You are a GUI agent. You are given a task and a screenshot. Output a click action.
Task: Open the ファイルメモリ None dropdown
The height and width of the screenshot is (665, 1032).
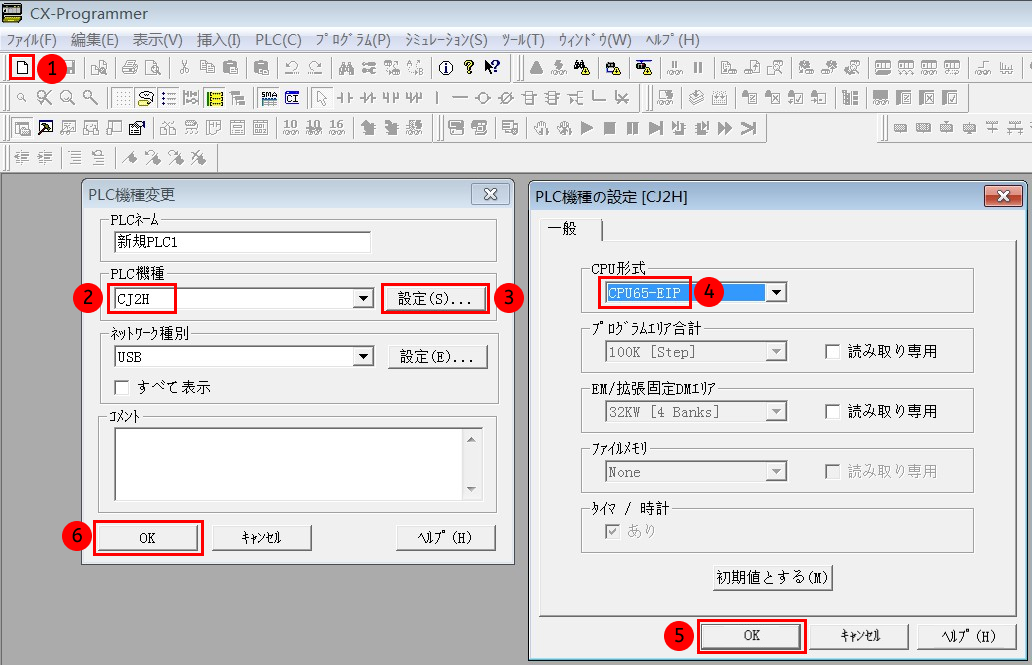point(777,471)
